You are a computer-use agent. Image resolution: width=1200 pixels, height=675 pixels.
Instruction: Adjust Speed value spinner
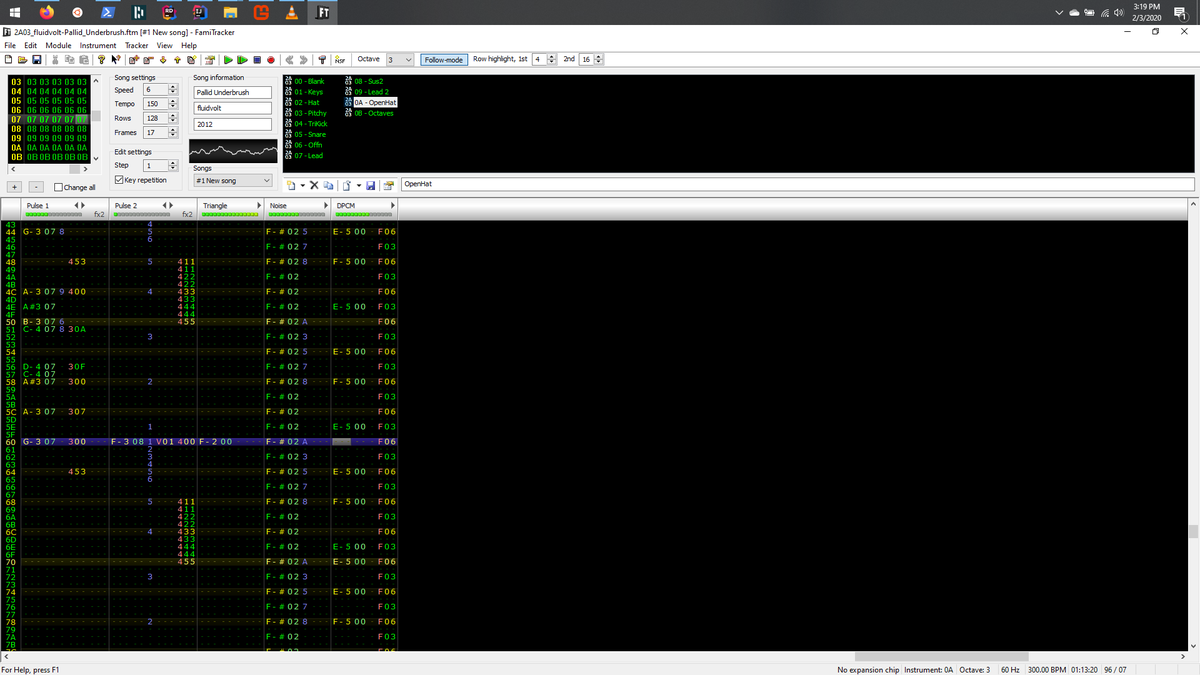172,90
